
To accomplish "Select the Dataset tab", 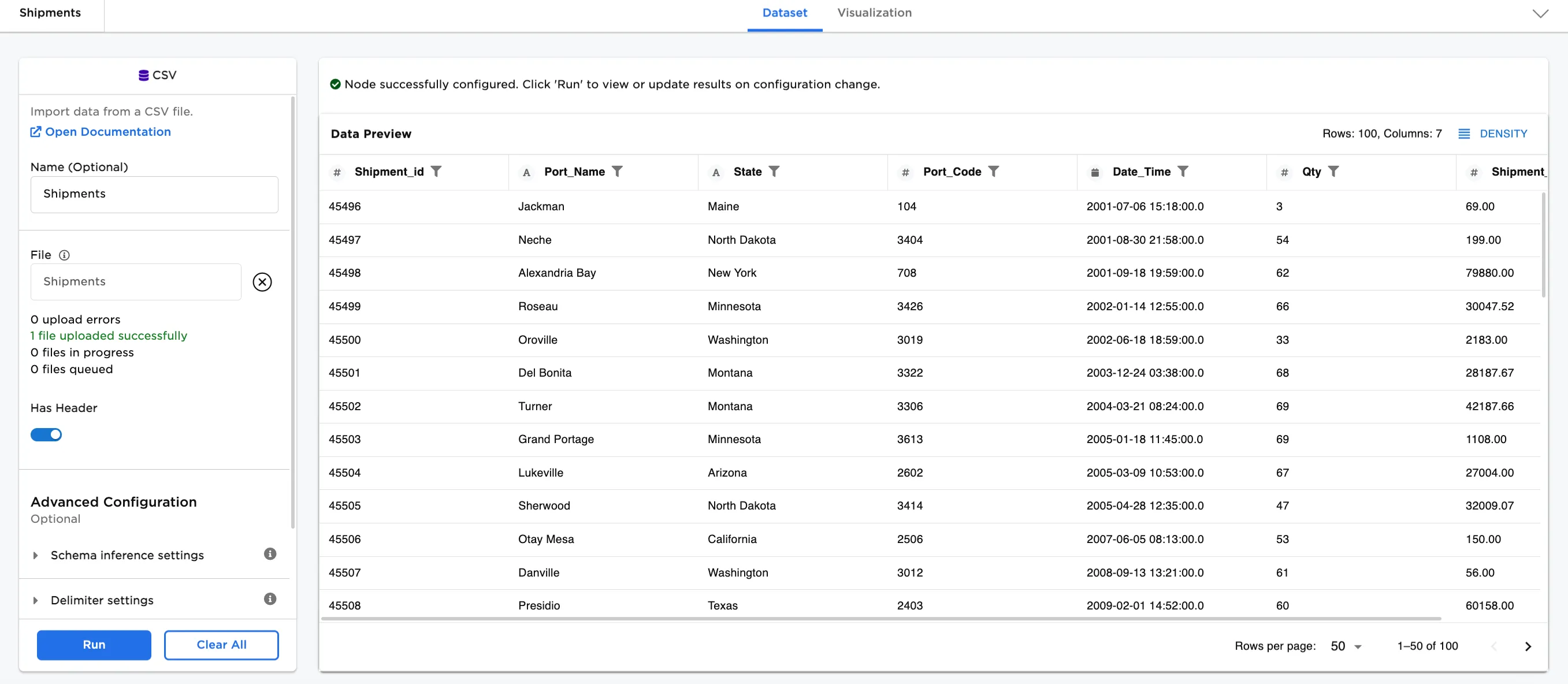I will click(784, 12).
